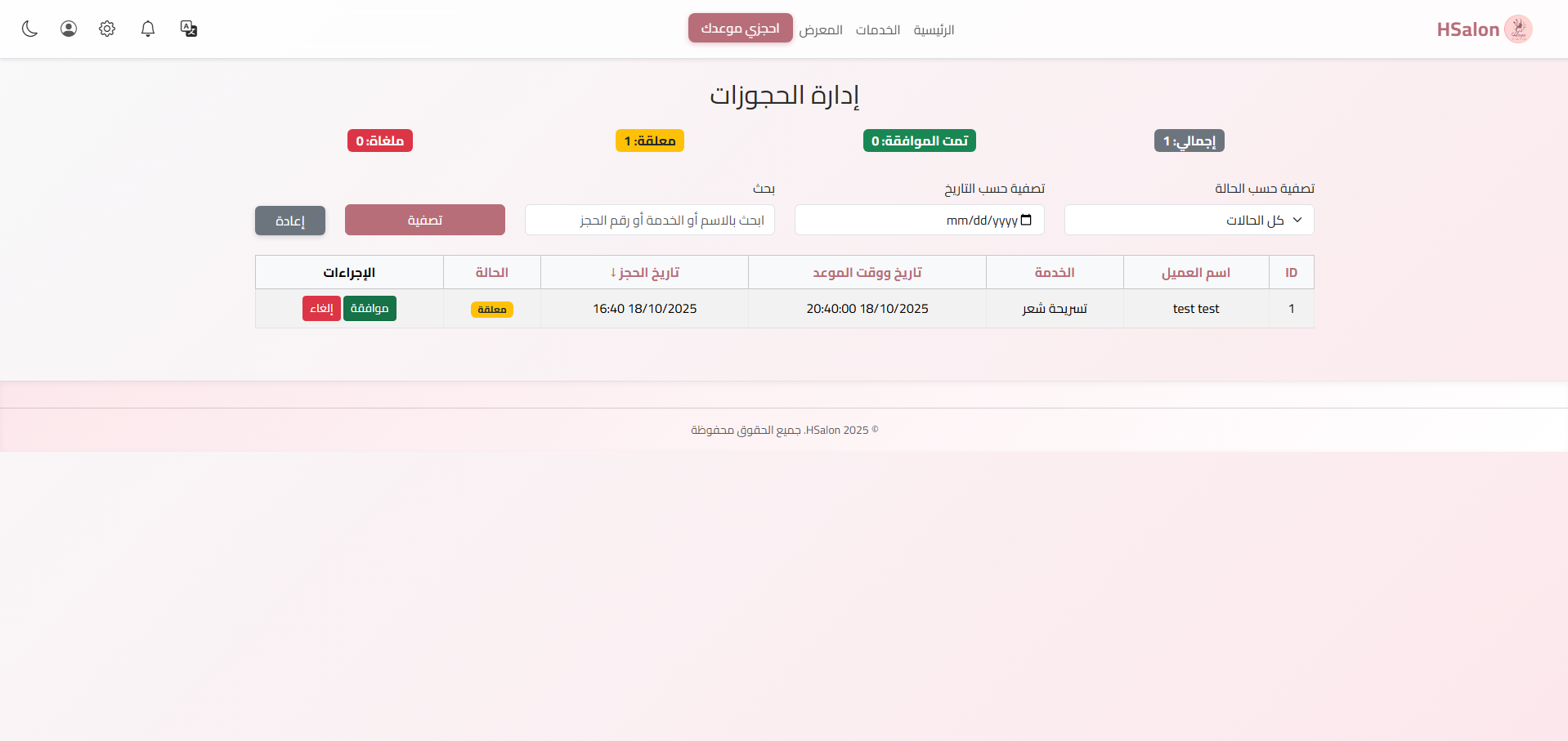Viewport: 1568px width, 741px height.
Task: Click the search input field
Action: point(650,220)
